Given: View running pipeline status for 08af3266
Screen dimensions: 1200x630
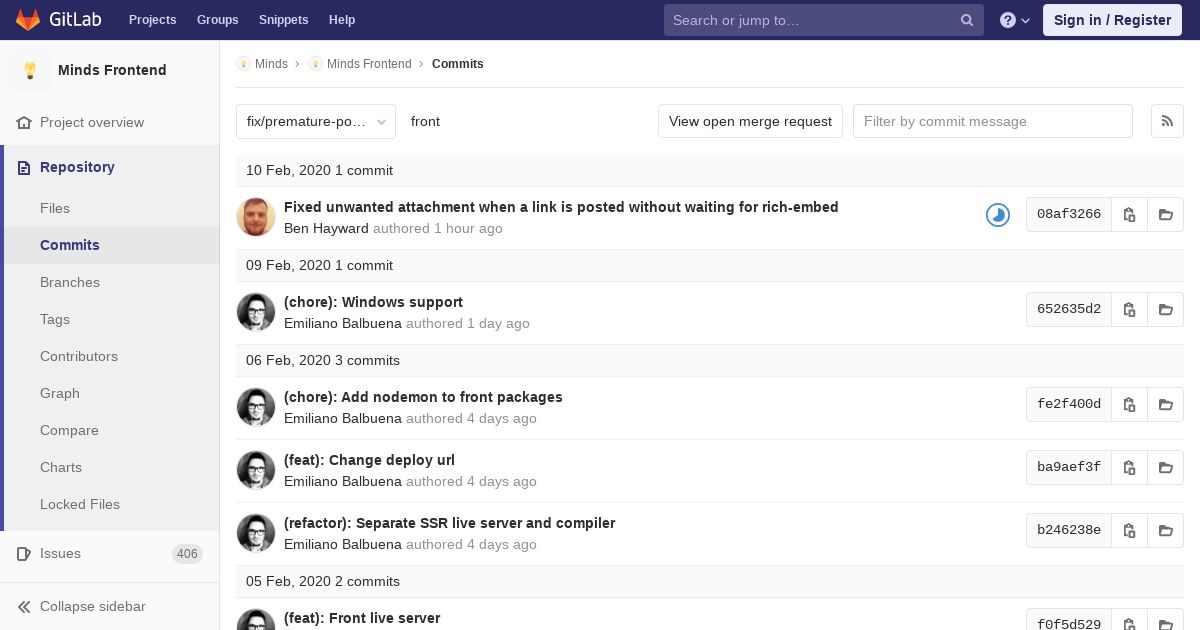Looking at the screenshot, I should (998, 215).
